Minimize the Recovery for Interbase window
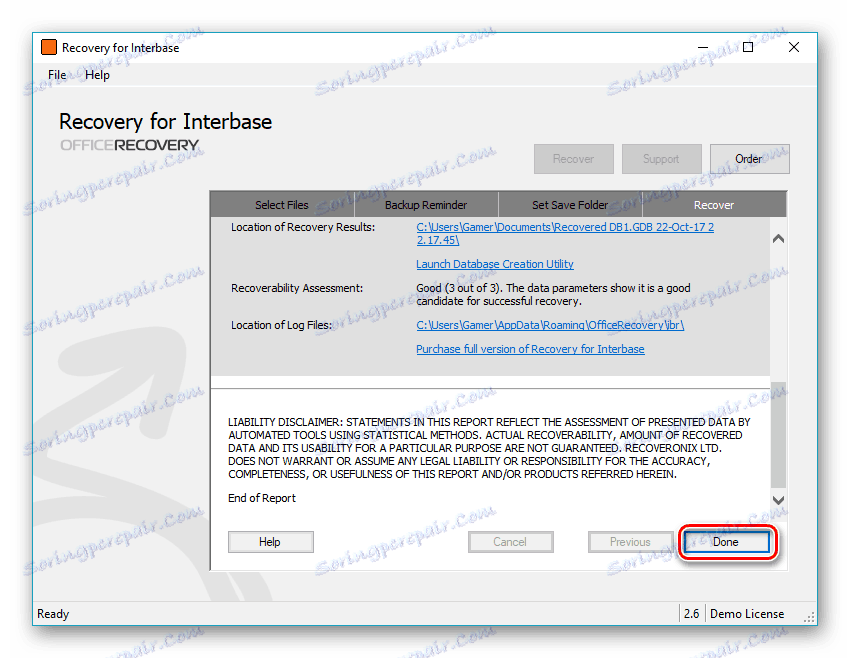850x658 pixels. click(703, 47)
